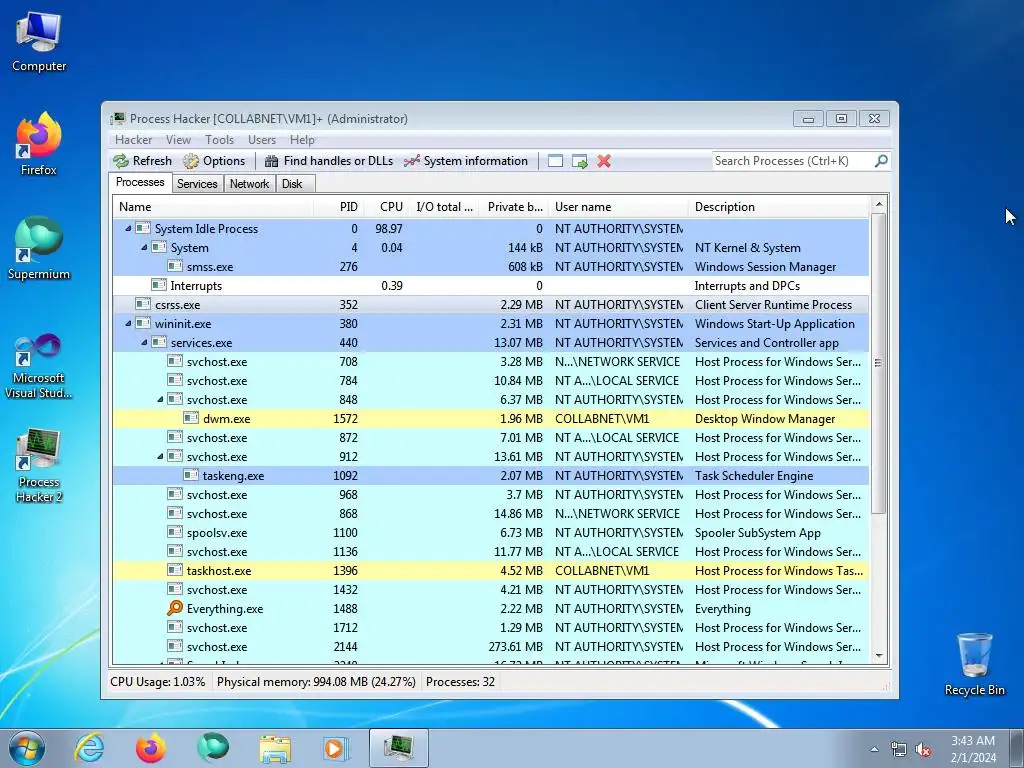Open Options from the gear icon
The image size is (1024, 768).
[191, 161]
